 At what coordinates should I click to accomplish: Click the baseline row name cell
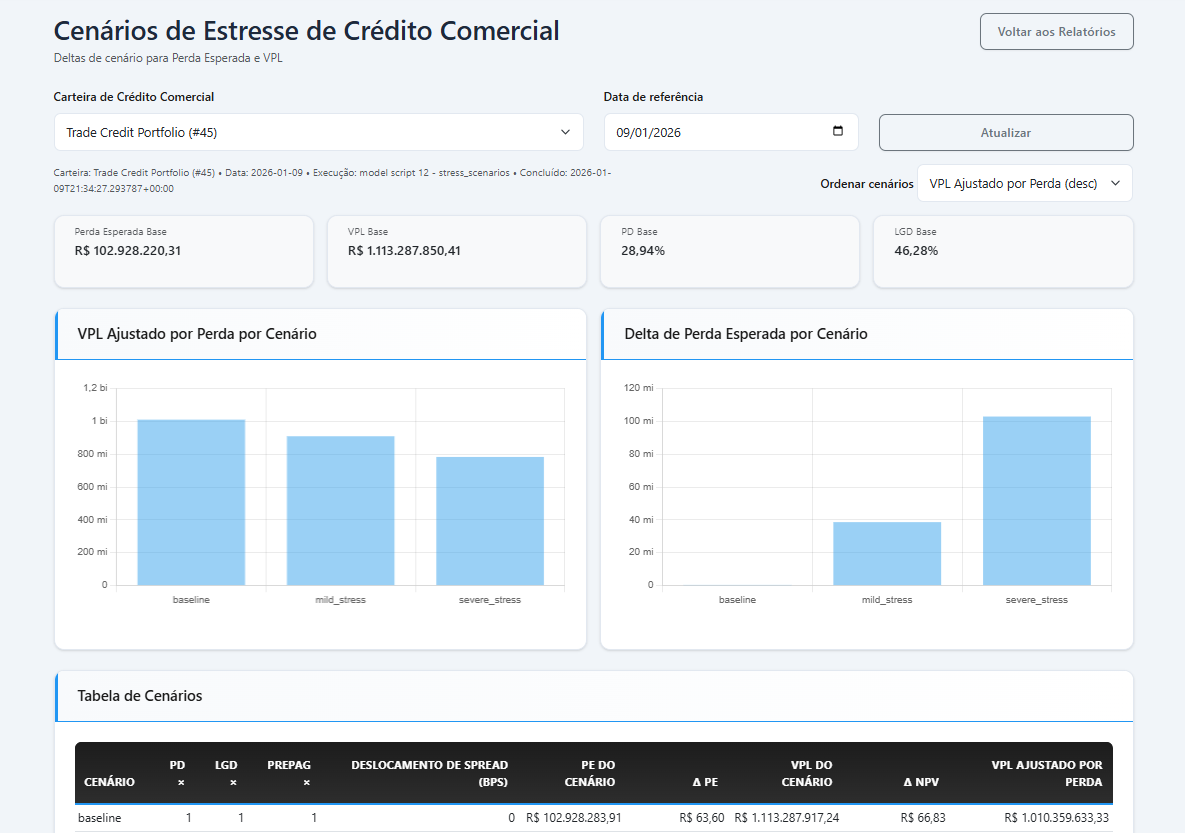point(100,818)
